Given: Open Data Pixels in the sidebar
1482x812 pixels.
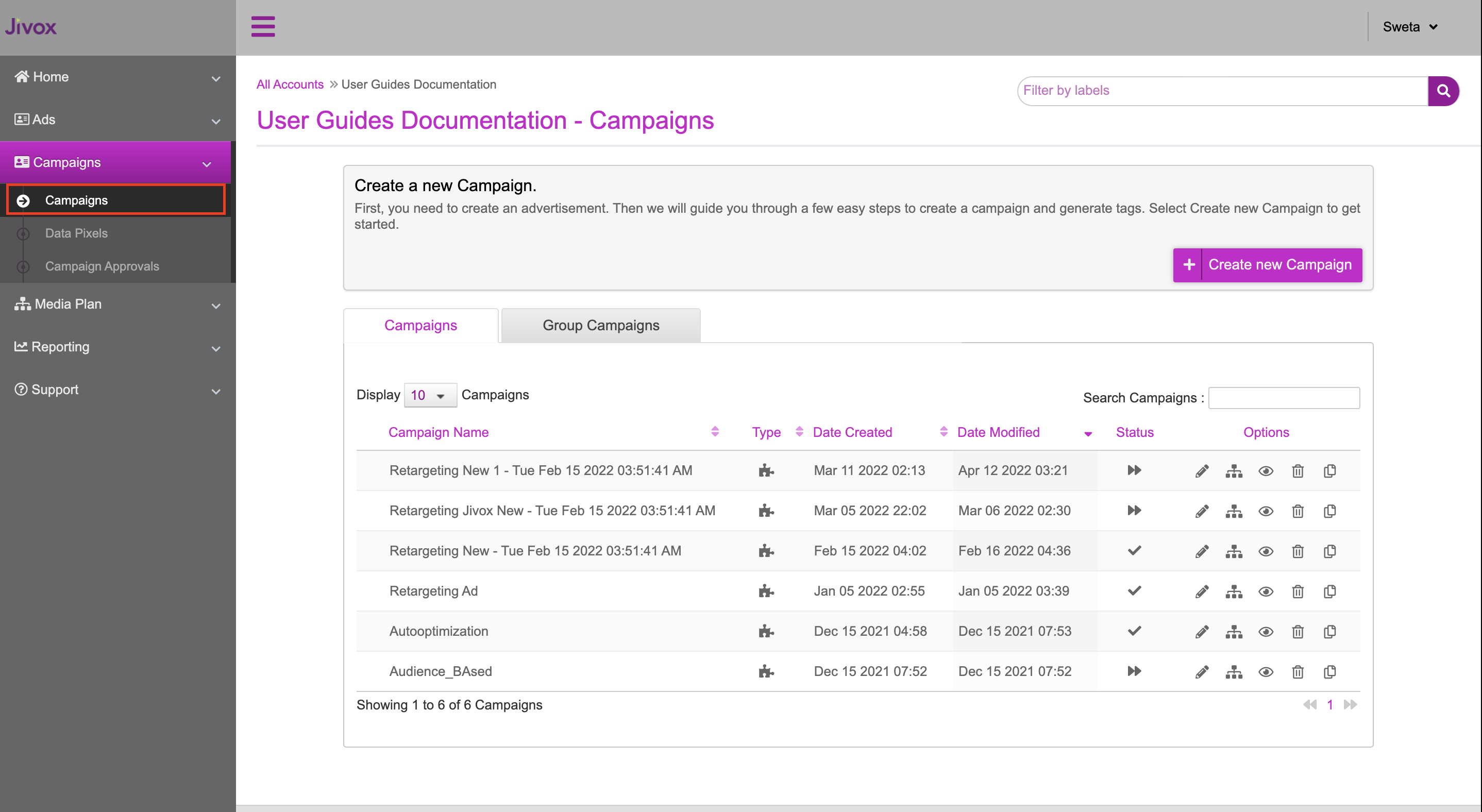Looking at the screenshot, I should point(76,233).
